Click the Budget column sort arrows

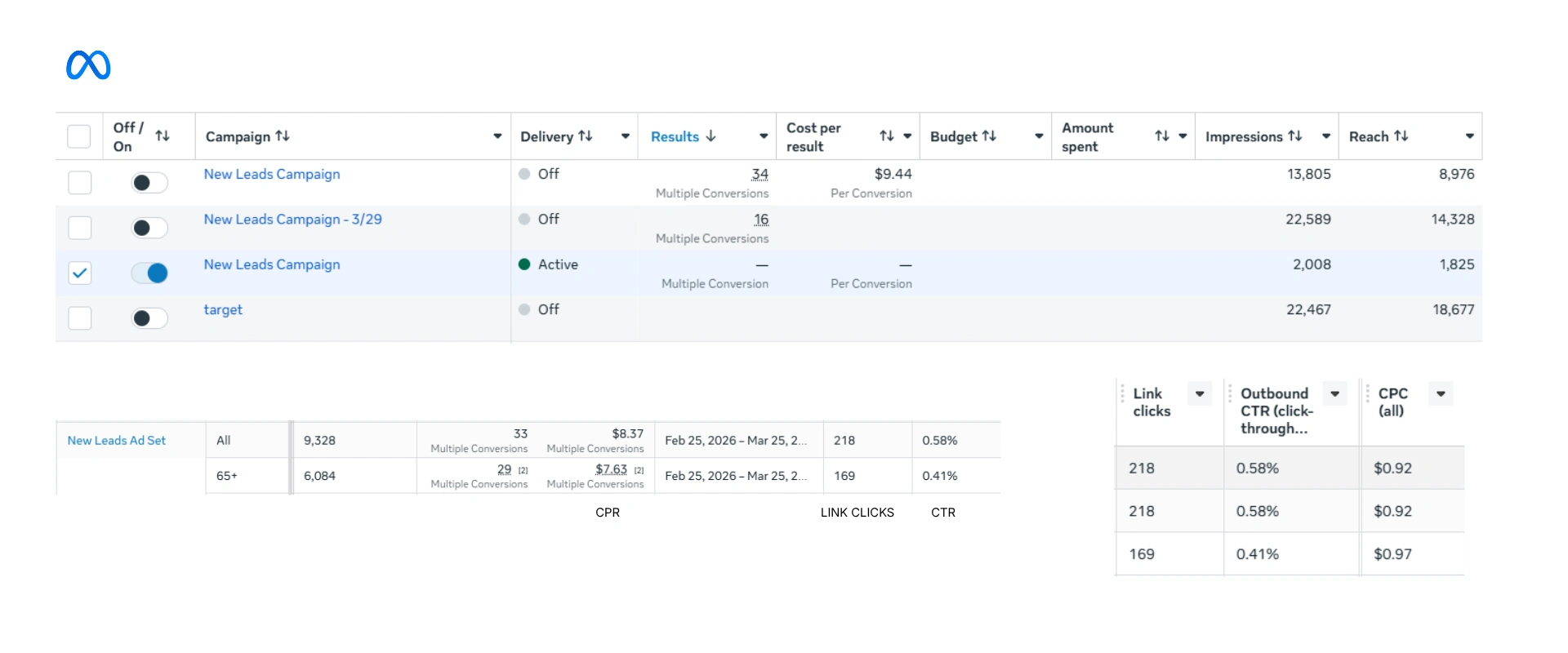[x=989, y=136]
